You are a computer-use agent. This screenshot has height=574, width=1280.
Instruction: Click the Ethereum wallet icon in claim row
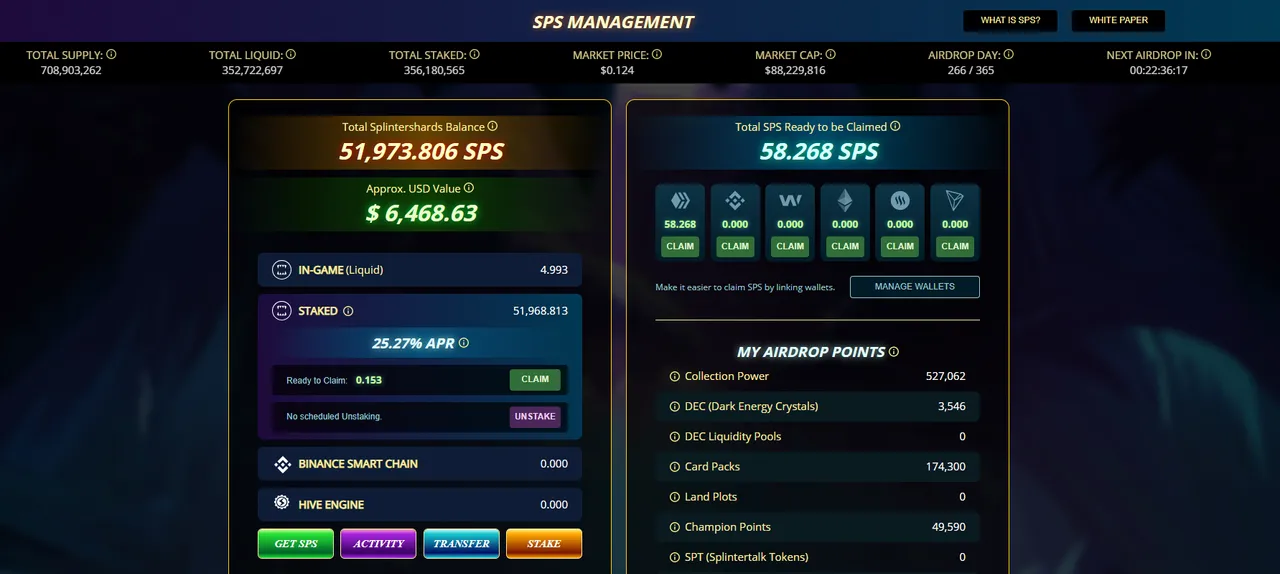click(845, 200)
